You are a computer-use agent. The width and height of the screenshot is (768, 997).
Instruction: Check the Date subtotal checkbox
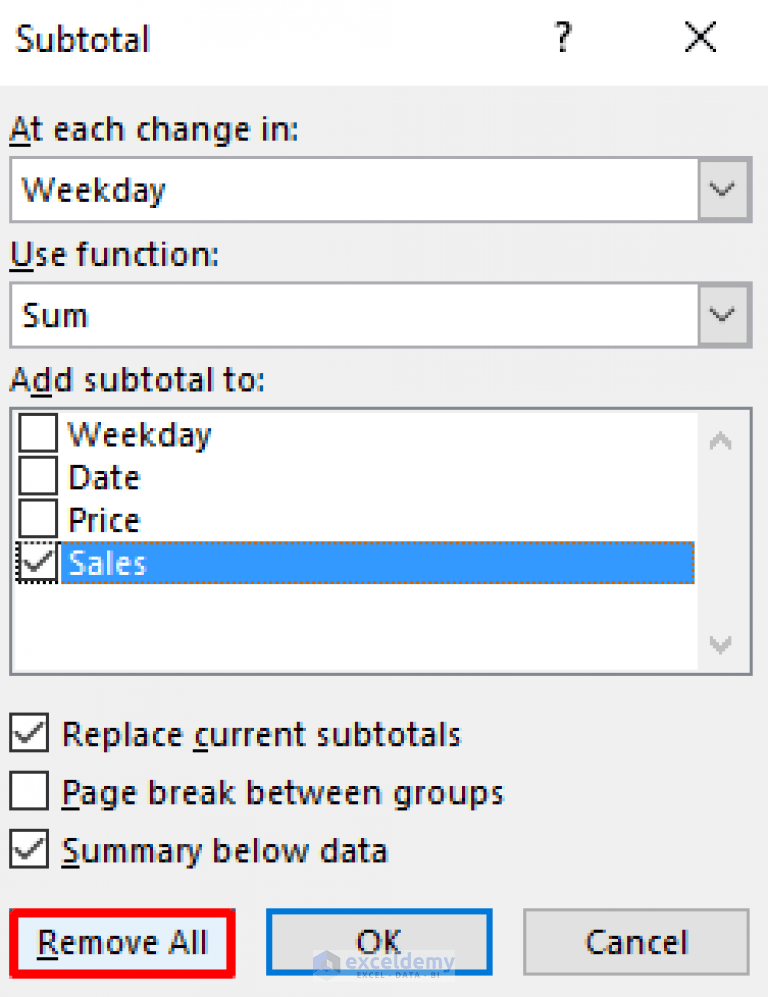[36, 476]
